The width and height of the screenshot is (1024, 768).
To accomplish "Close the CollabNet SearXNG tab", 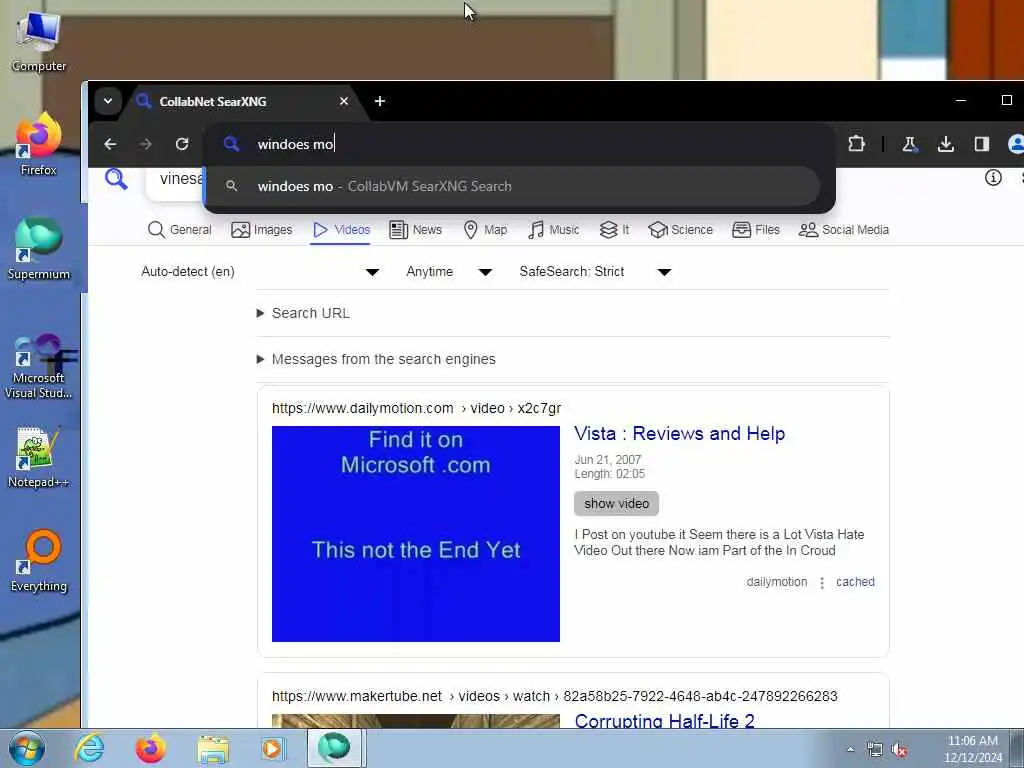I will pyautogui.click(x=344, y=101).
